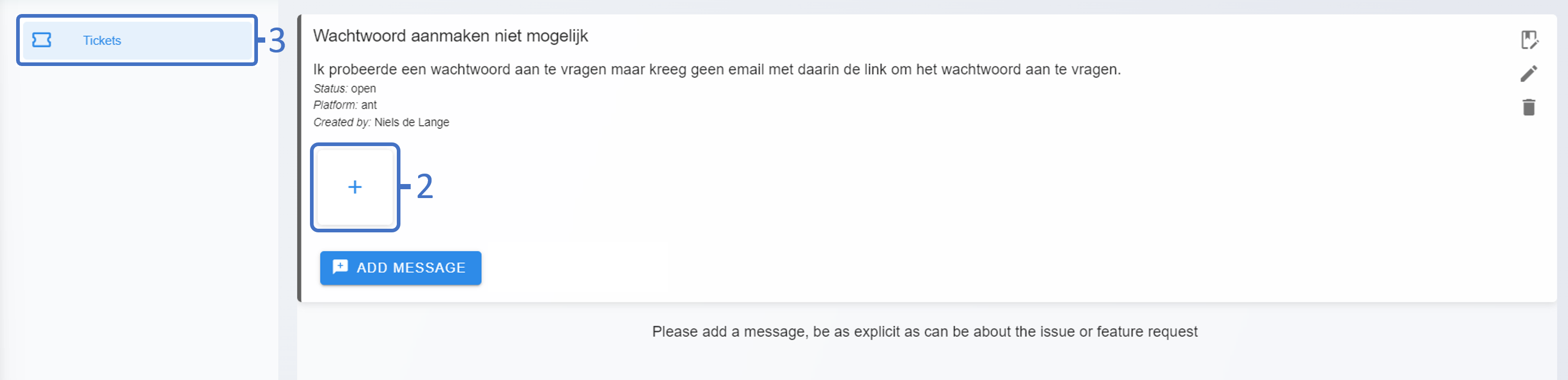Click the ticket description paragraph
The width and height of the screenshot is (1568, 380).
[x=717, y=69]
